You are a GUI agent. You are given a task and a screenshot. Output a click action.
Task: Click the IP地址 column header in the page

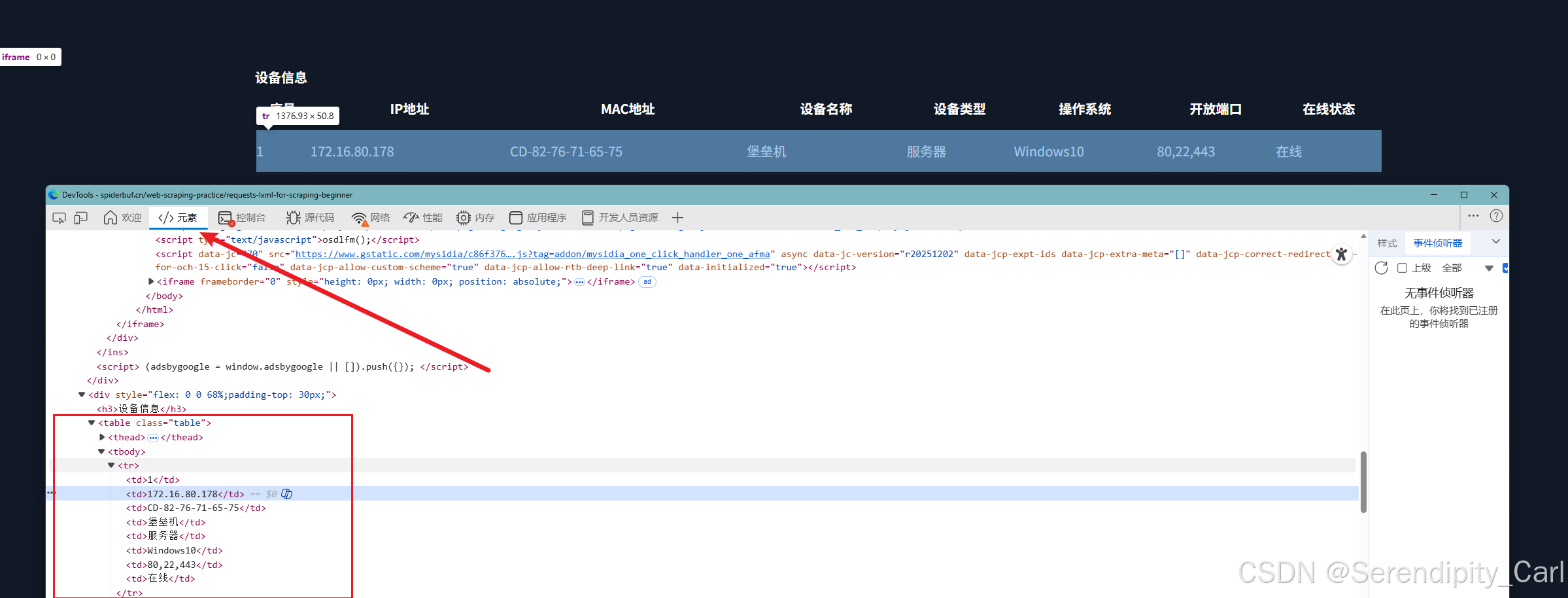point(409,109)
